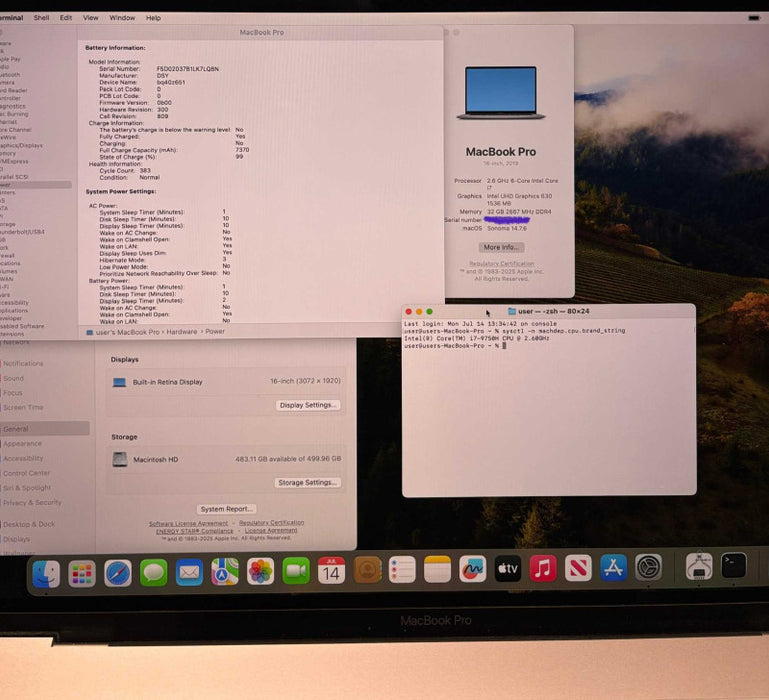769x700 pixels.
Task: Open Mail app from the Dock
Action: pos(189,572)
